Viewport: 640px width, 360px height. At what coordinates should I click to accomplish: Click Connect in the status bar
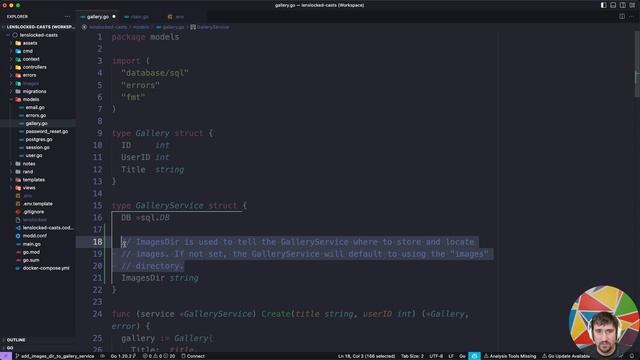(x=193, y=356)
